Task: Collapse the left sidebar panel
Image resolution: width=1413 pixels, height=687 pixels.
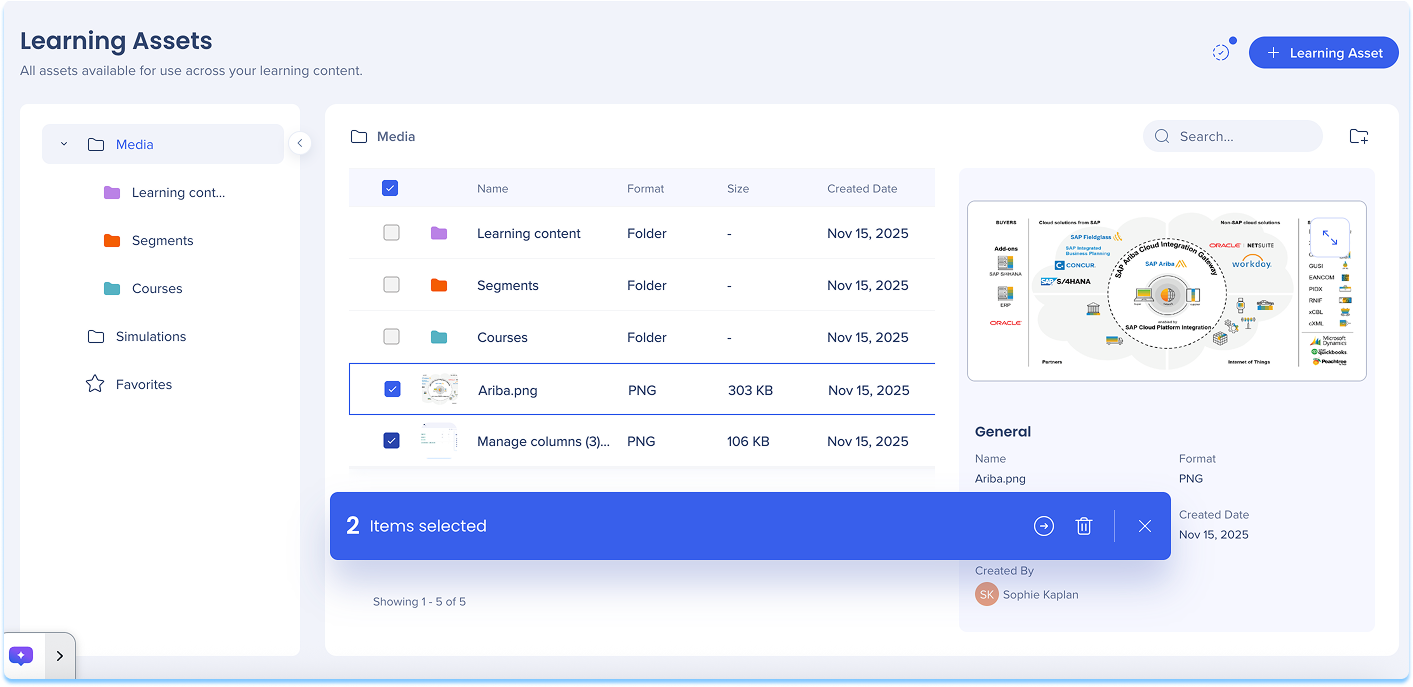Action: pyautogui.click(x=299, y=144)
